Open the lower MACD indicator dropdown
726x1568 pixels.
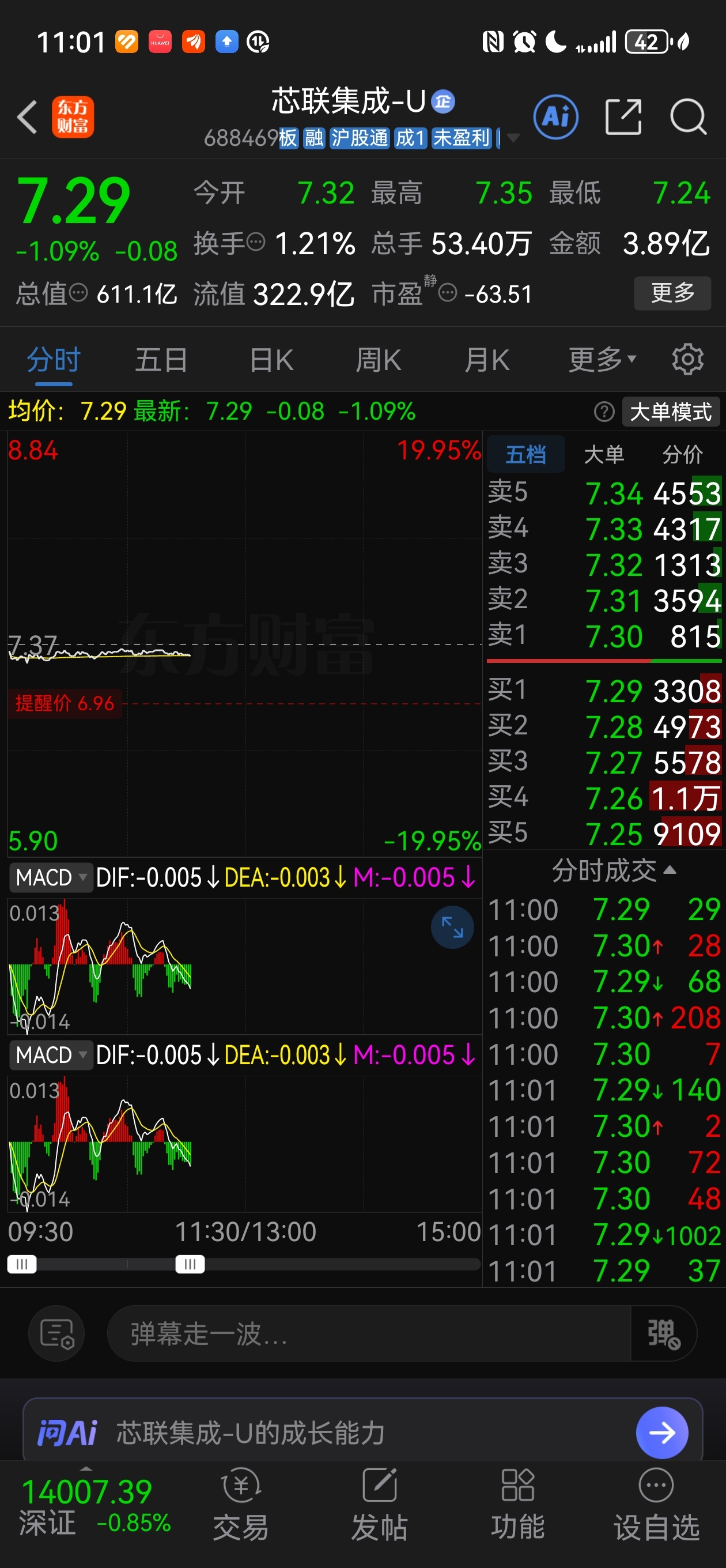[51, 1055]
